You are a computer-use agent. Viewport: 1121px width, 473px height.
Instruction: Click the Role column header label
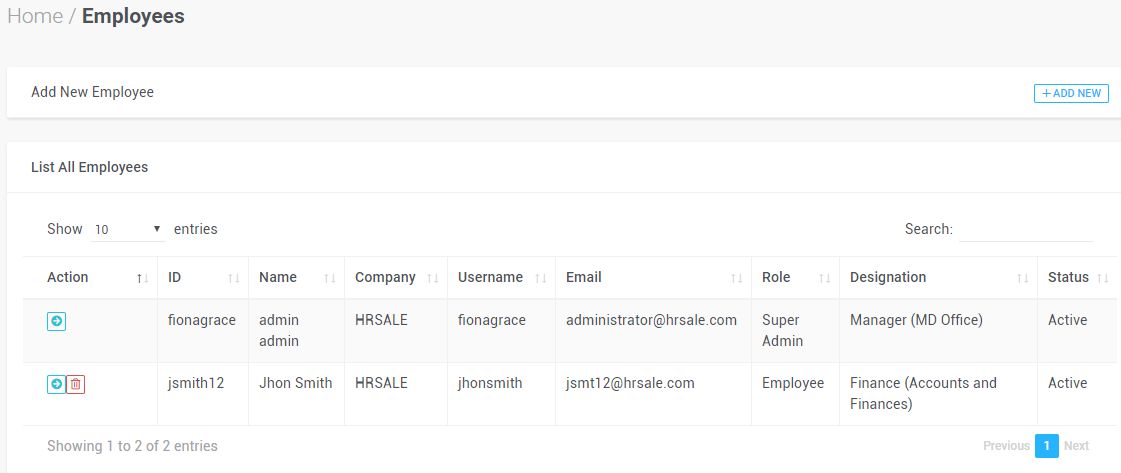click(x=776, y=277)
